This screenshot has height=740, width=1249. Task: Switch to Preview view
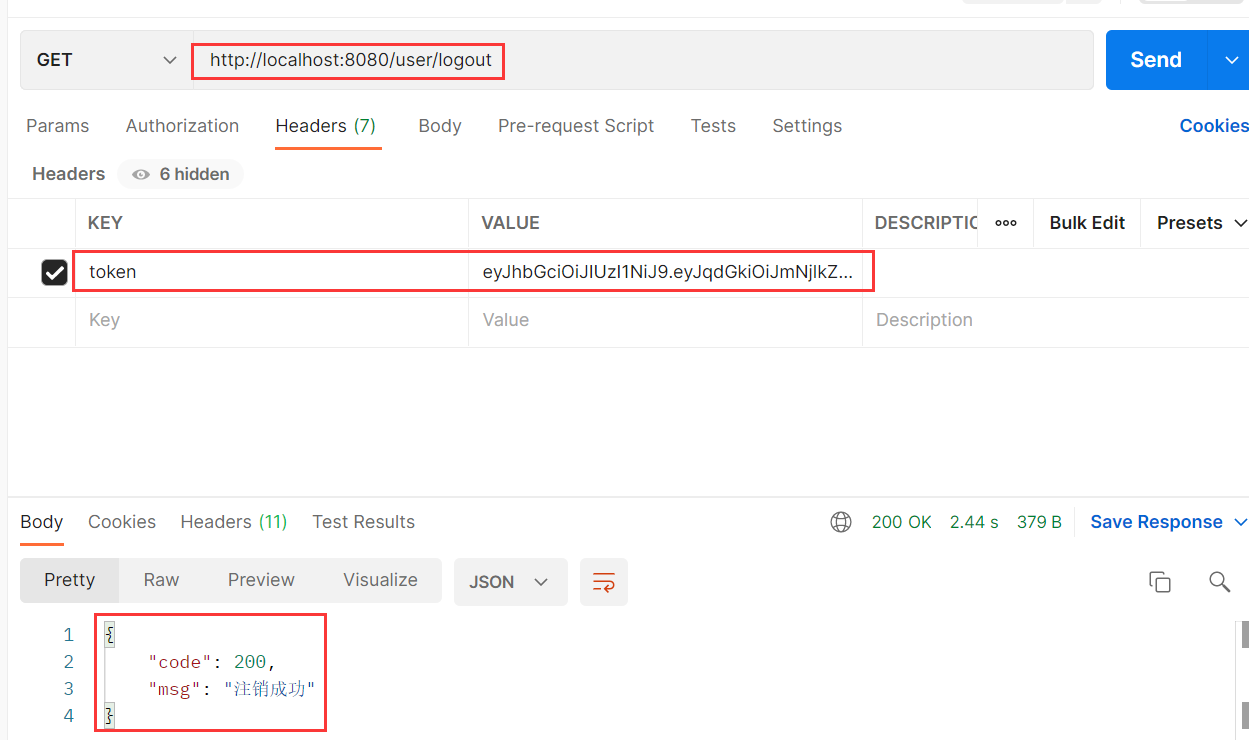coord(261,580)
